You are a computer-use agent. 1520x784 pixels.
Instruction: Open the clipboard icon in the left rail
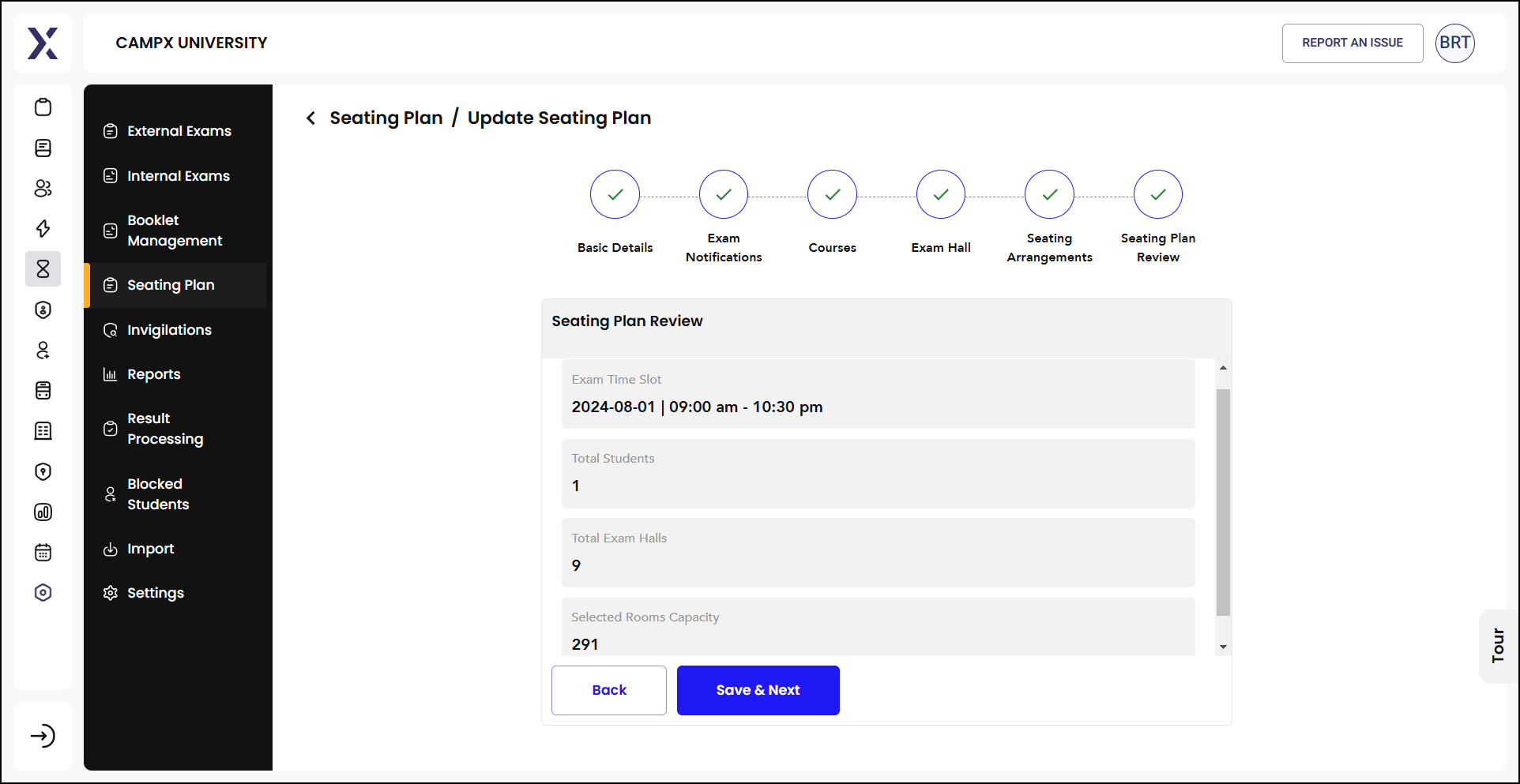coord(43,107)
